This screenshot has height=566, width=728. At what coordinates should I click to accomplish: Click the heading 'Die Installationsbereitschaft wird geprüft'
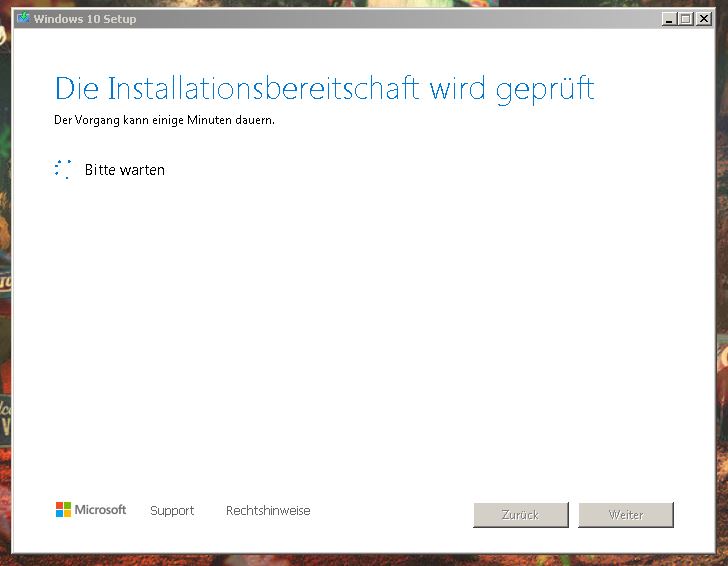[x=325, y=89]
